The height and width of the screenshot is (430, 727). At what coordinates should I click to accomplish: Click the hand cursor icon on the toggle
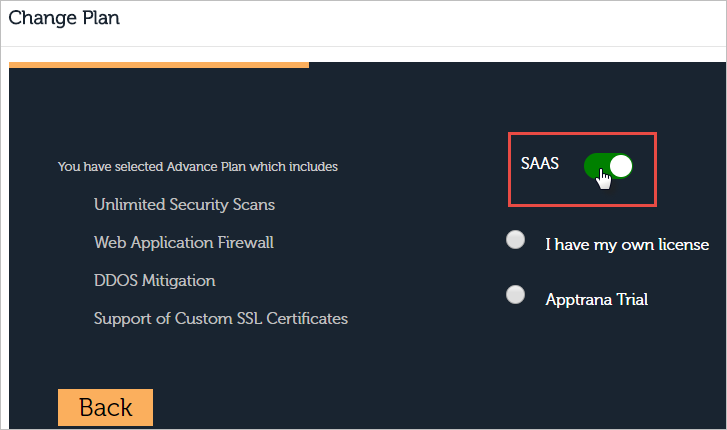point(603,179)
